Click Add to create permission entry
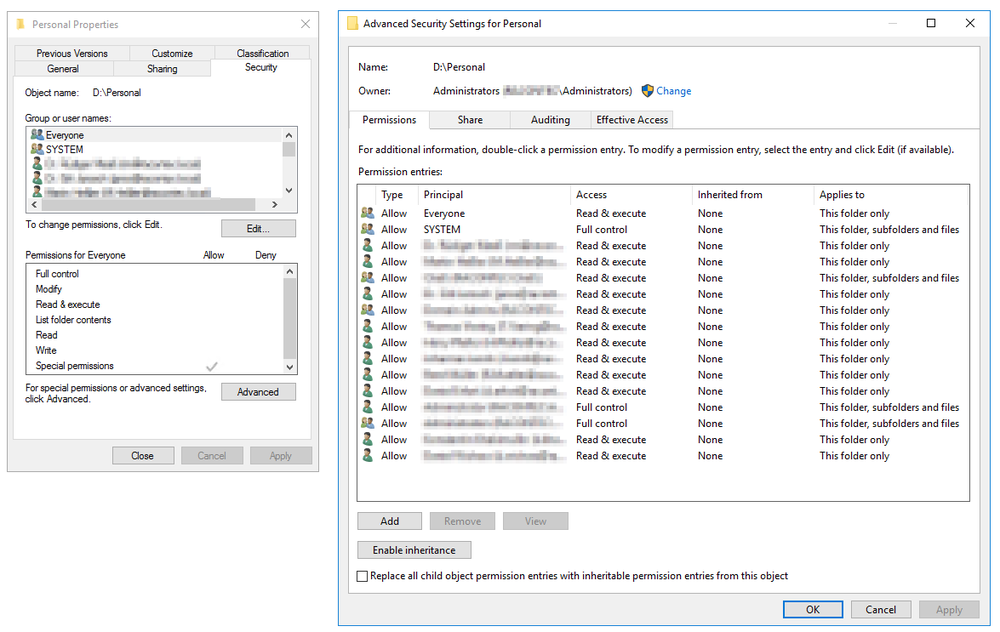The image size is (1000, 632). tap(390, 521)
